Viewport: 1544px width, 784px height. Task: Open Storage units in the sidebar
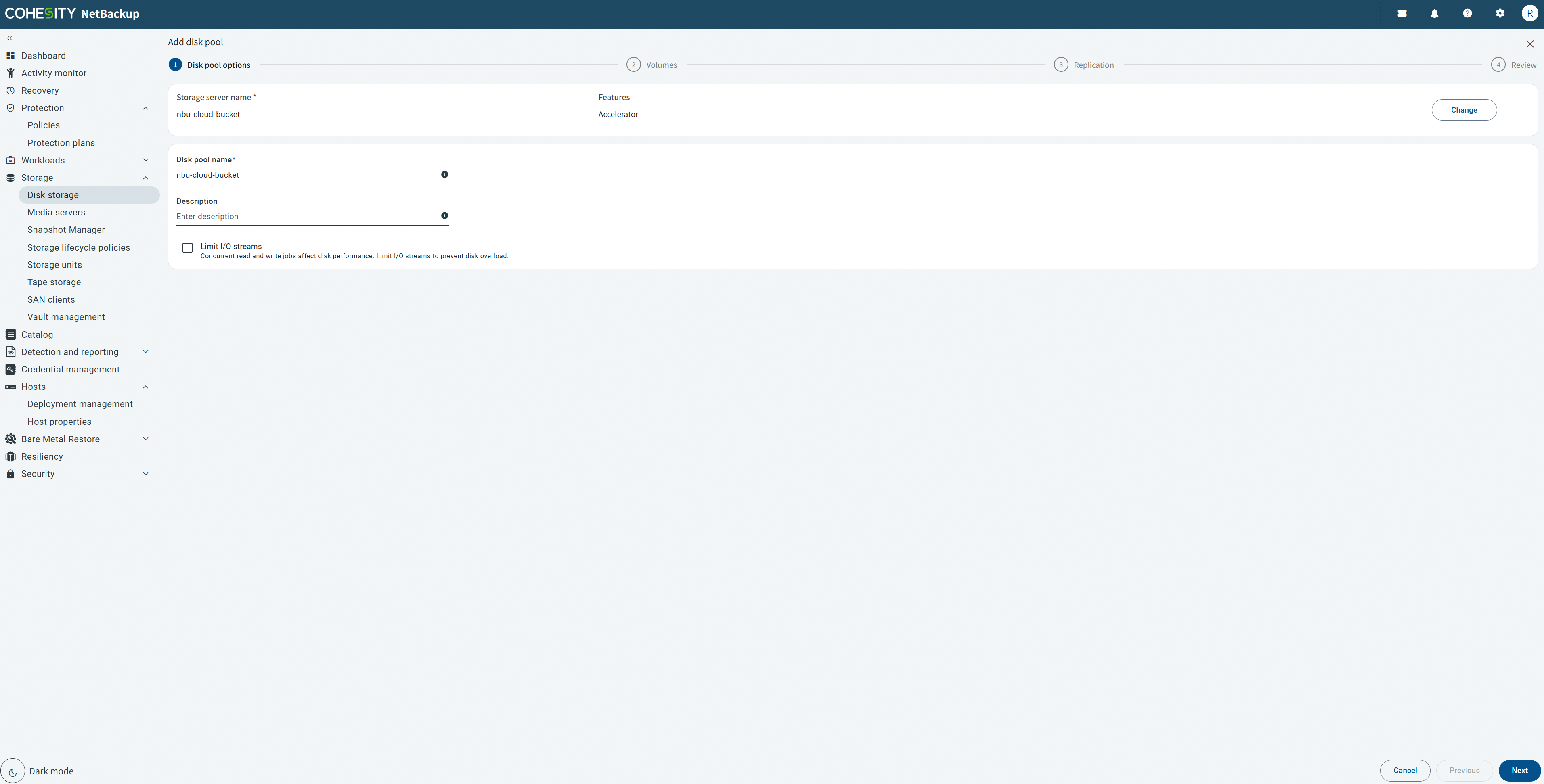coord(54,265)
